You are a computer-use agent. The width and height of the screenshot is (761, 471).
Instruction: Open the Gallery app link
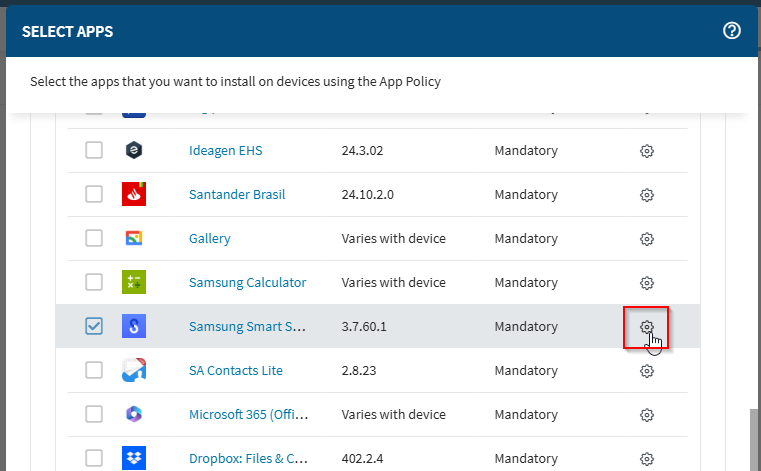pyautogui.click(x=210, y=238)
